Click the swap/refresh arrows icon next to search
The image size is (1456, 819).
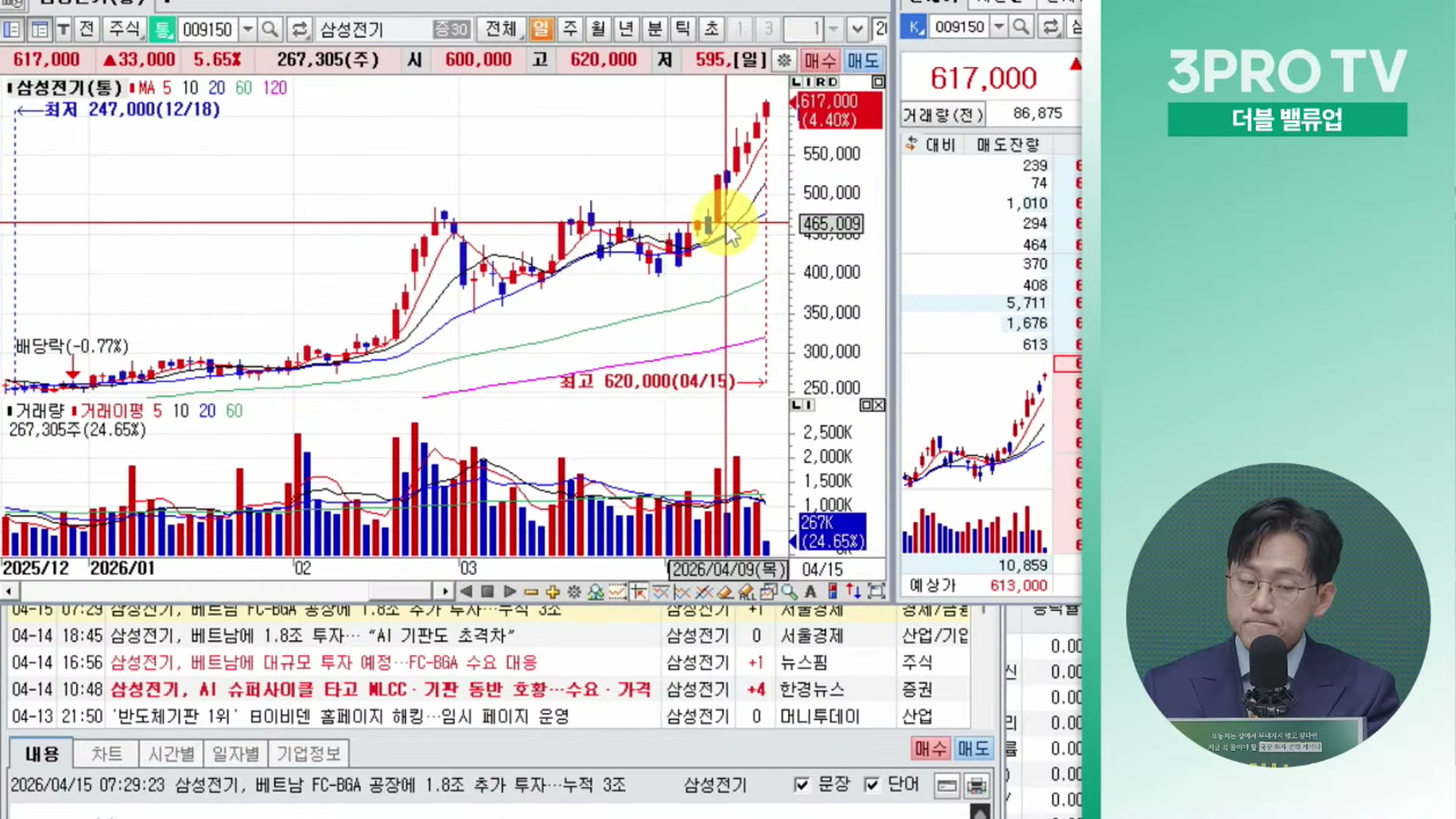[300, 30]
